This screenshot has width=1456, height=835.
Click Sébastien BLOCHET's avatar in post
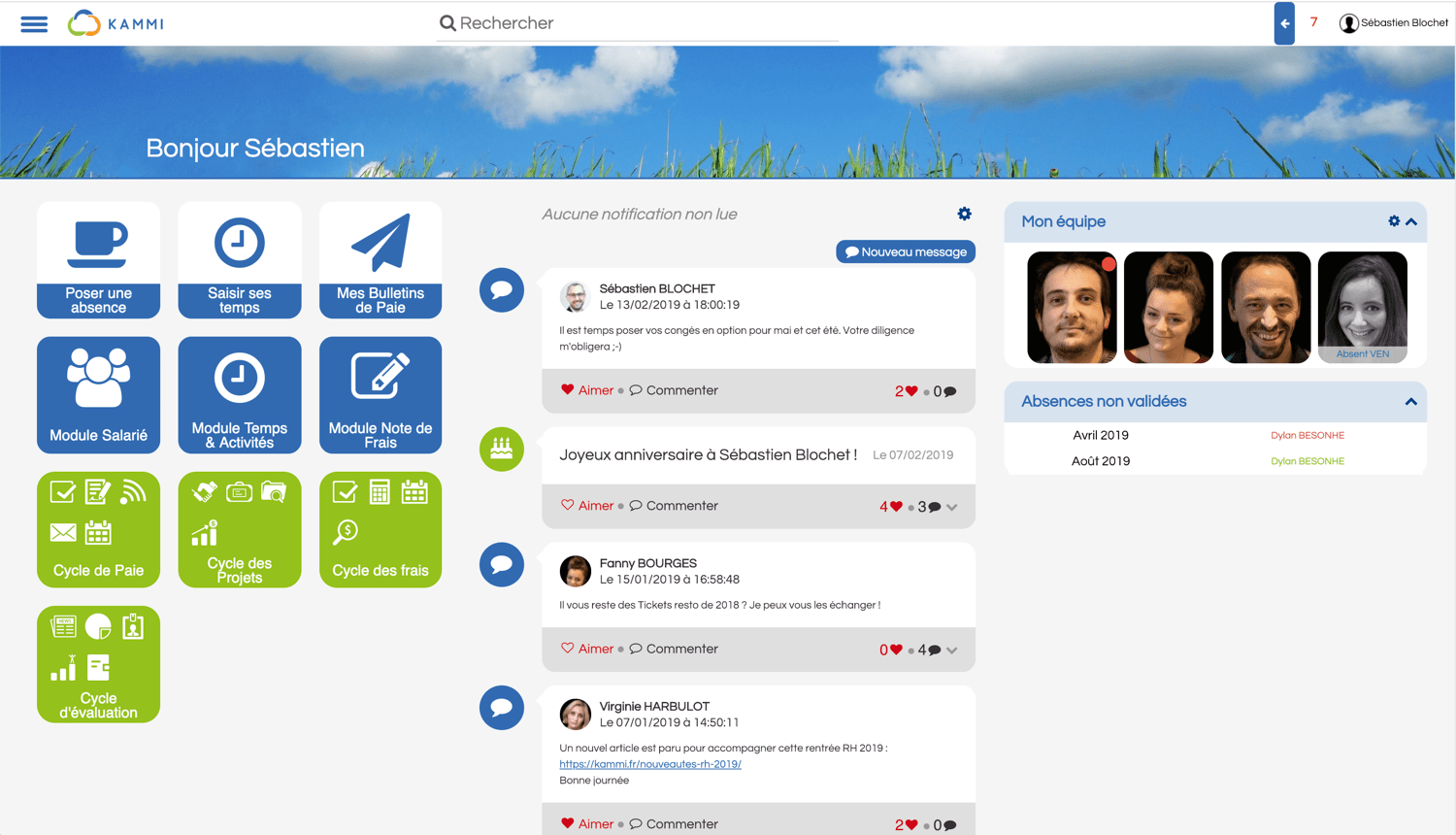575,296
